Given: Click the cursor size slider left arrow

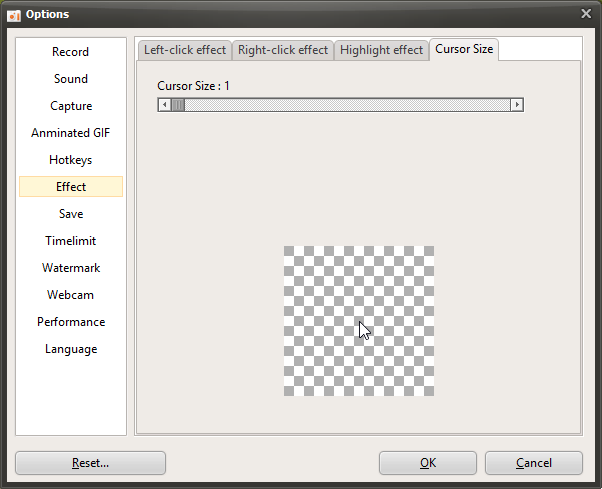Looking at the screenshot, I should [x=164, y=104].
